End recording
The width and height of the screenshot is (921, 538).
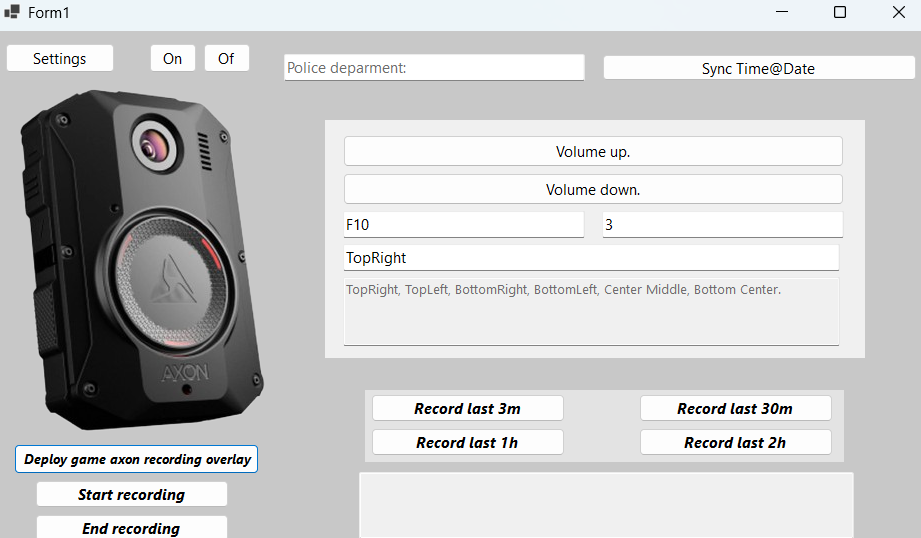point(132,528)
